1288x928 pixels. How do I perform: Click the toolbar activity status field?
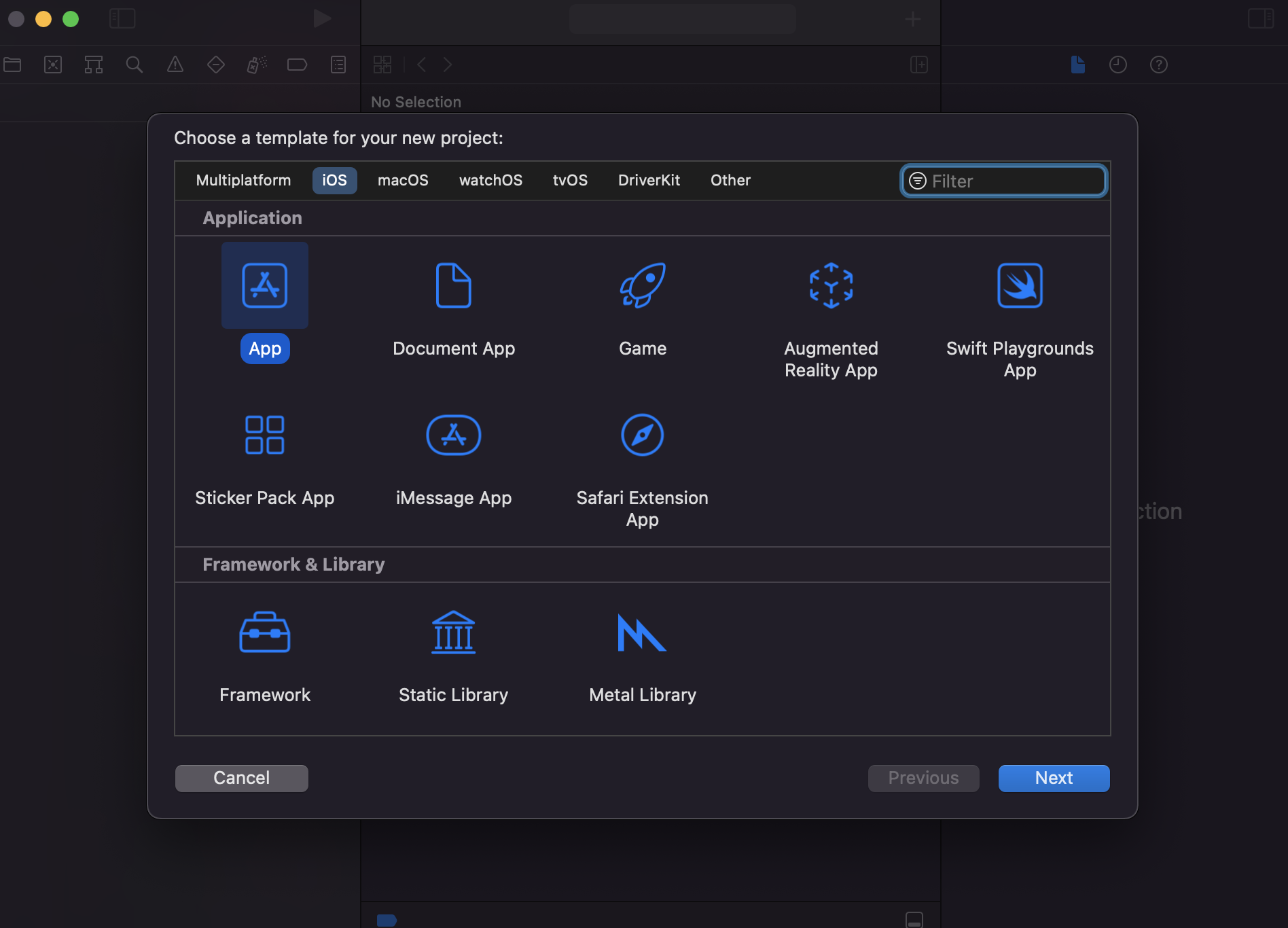point(683,19)
